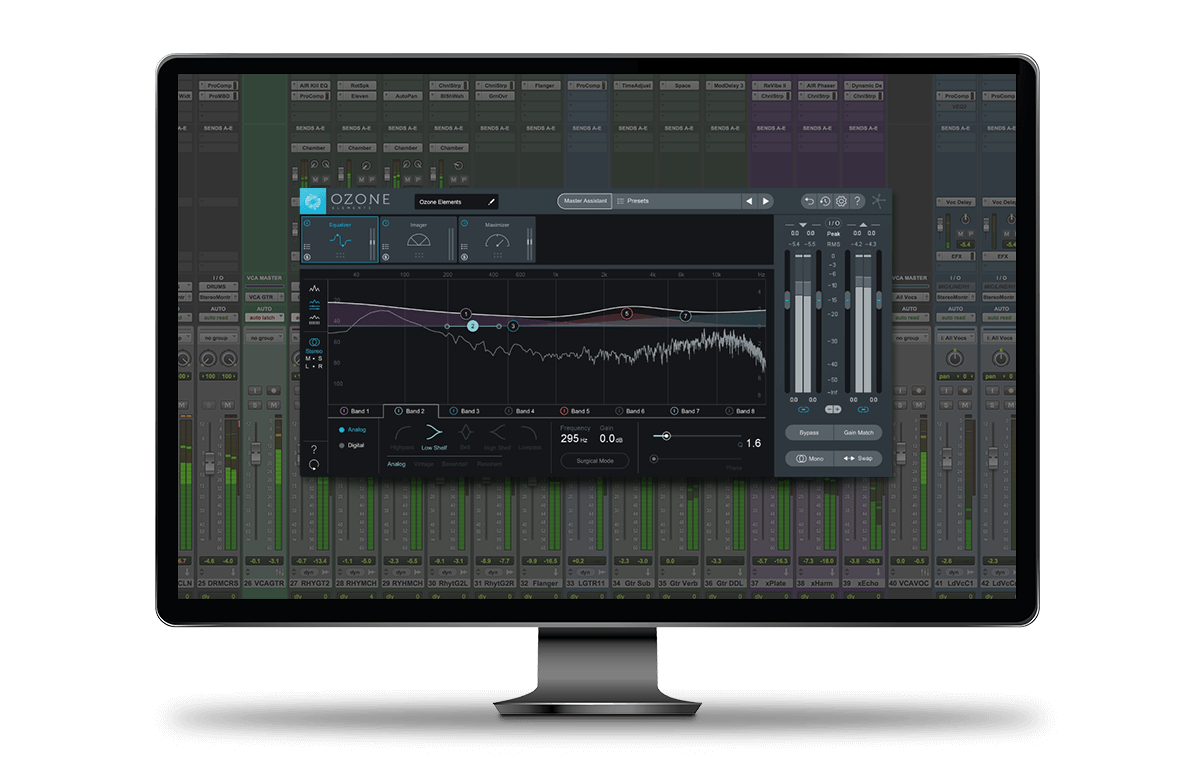Click the EQ panel question mark help icon
The image size is (1196, 759).
[313, 449]
